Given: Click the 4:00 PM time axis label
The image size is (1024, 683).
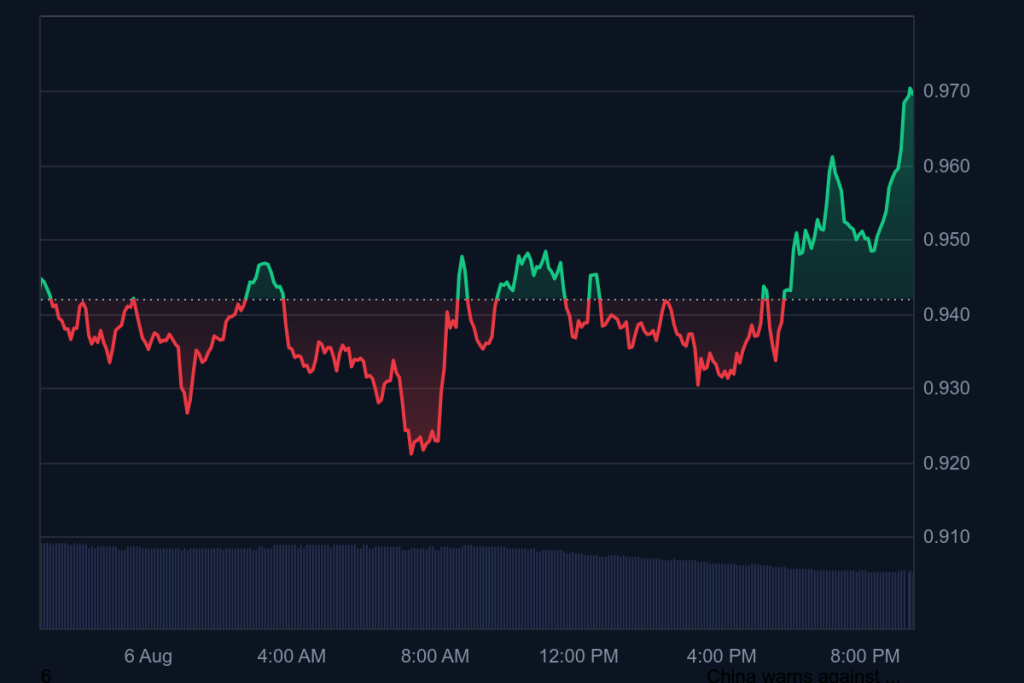Looking at the screenshot, I should [722, 657].
